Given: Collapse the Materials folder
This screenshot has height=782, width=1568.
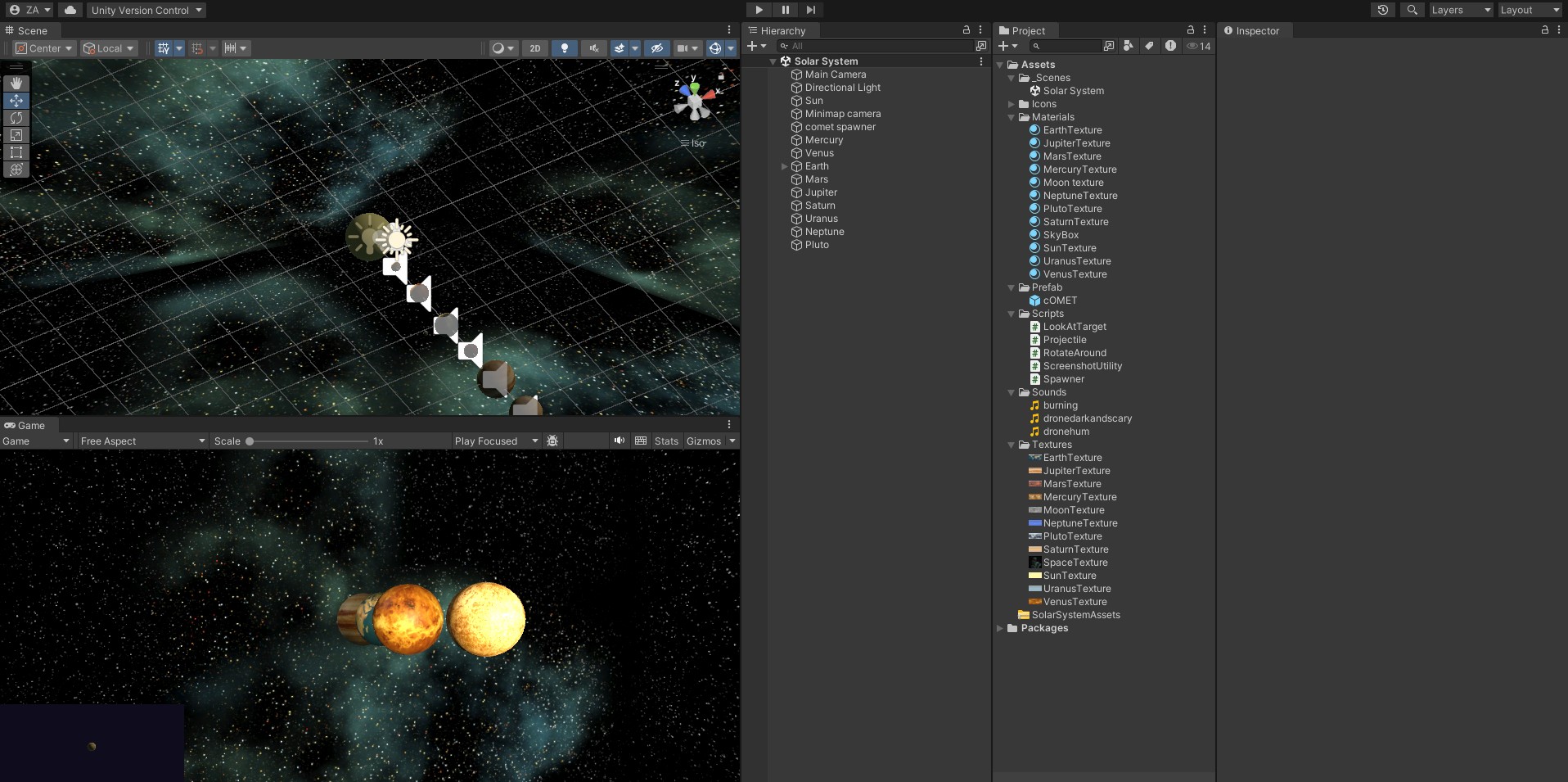Looking at the screenshot, I should (x=1012, y=117).
